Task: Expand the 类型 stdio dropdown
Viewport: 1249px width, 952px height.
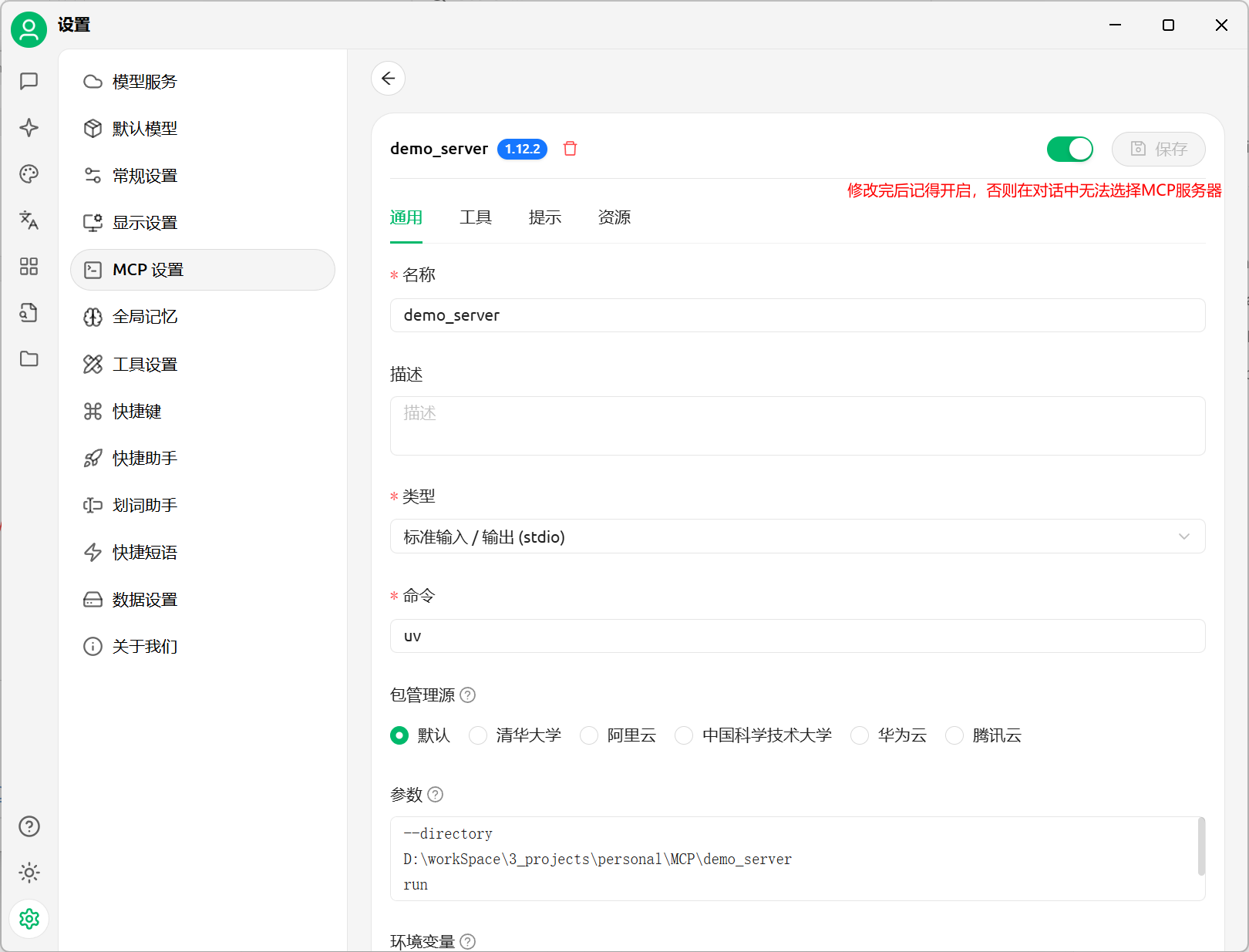Action: [x=797, y=537]
